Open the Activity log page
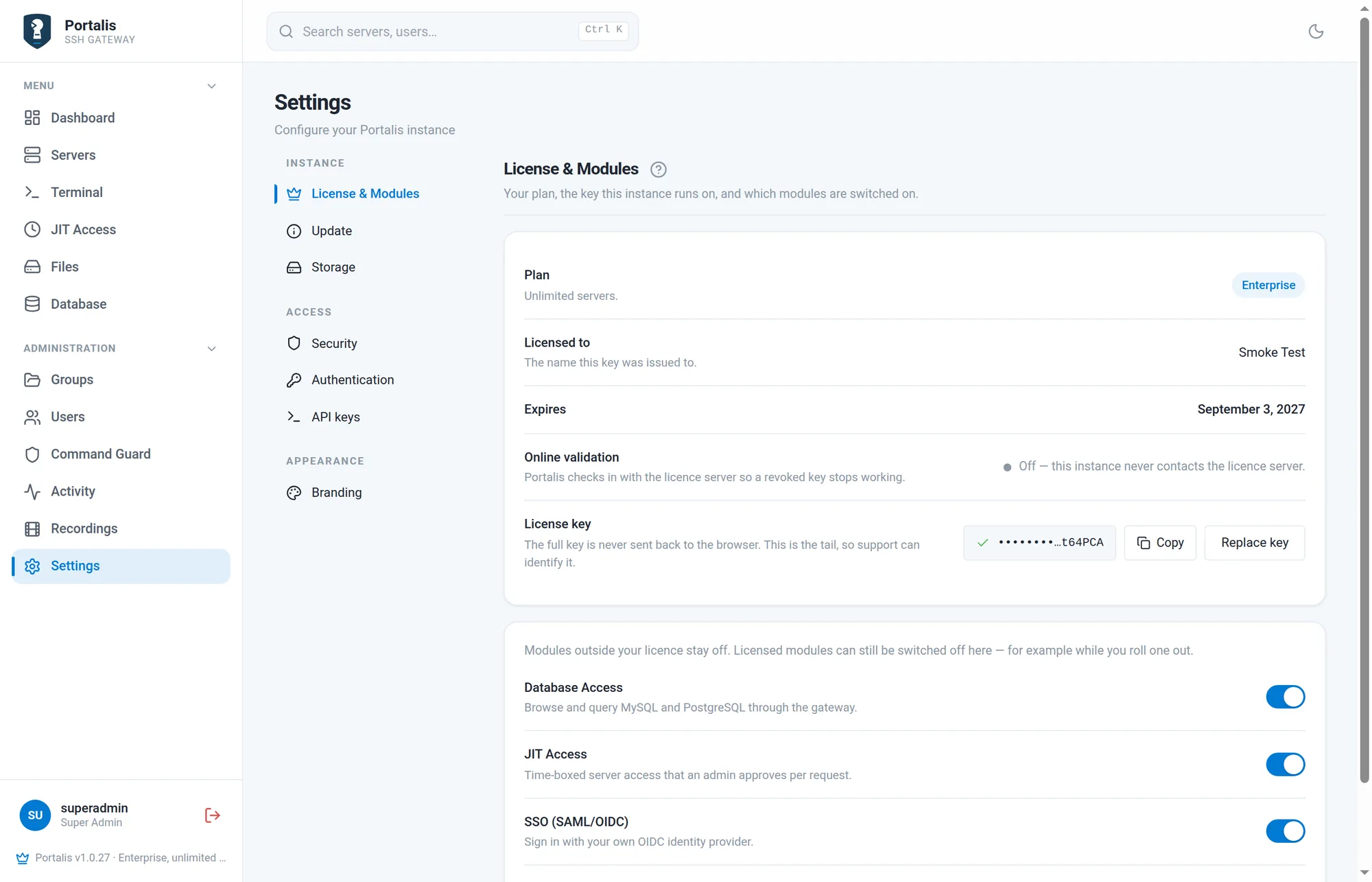Screen dimensions: 1372x882 click(121, 491)
